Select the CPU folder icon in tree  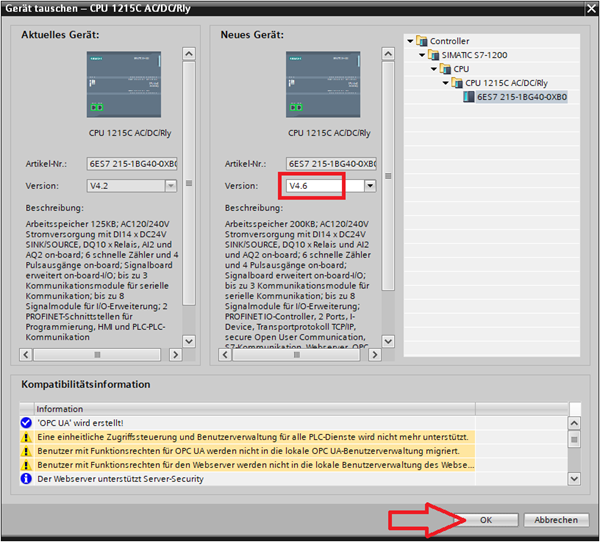point(445,69)
